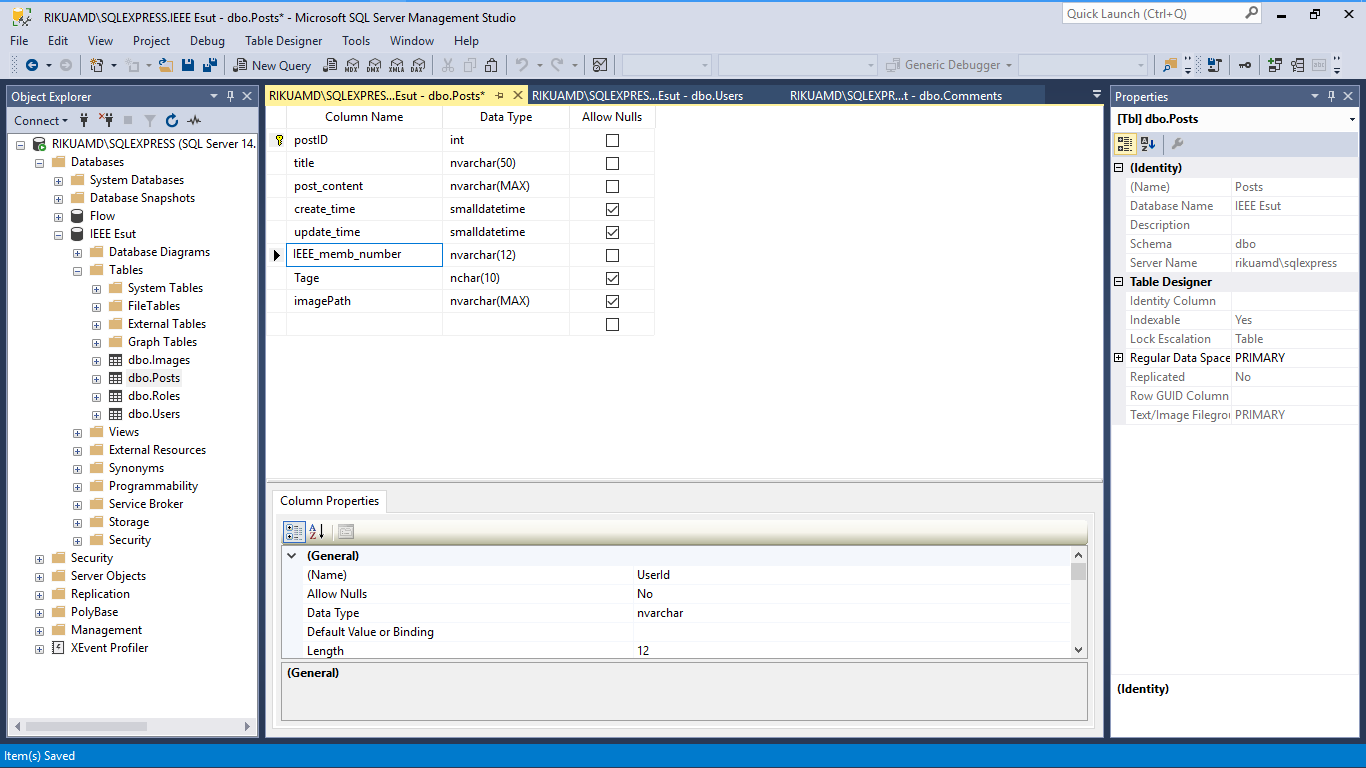This screenshot has width=1366, height=768.
Task: Click the XMLA query toolbar icon
Action: 396,65
